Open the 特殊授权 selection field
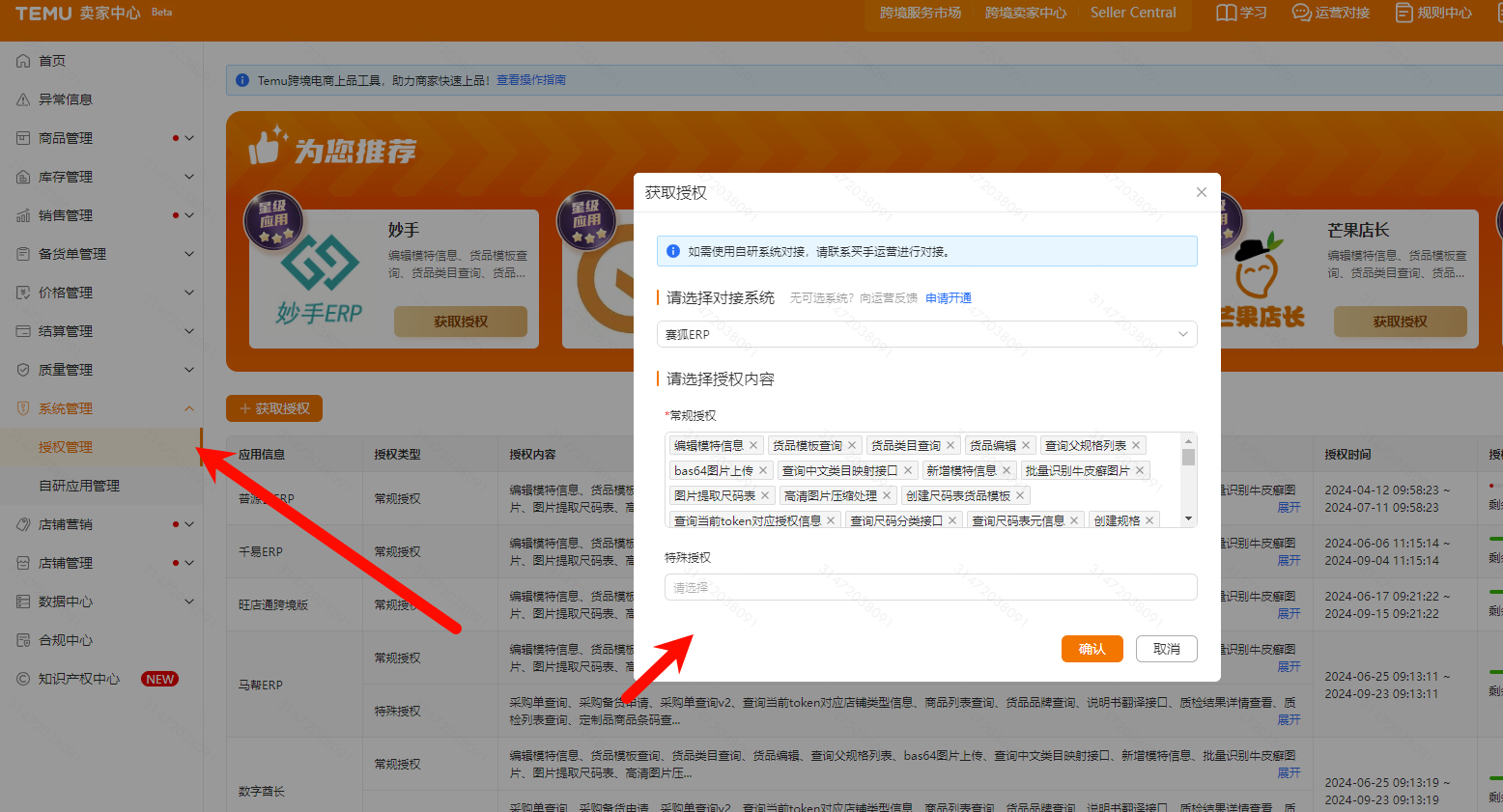This screenshot has height=812, width=1503. point(931,587)
